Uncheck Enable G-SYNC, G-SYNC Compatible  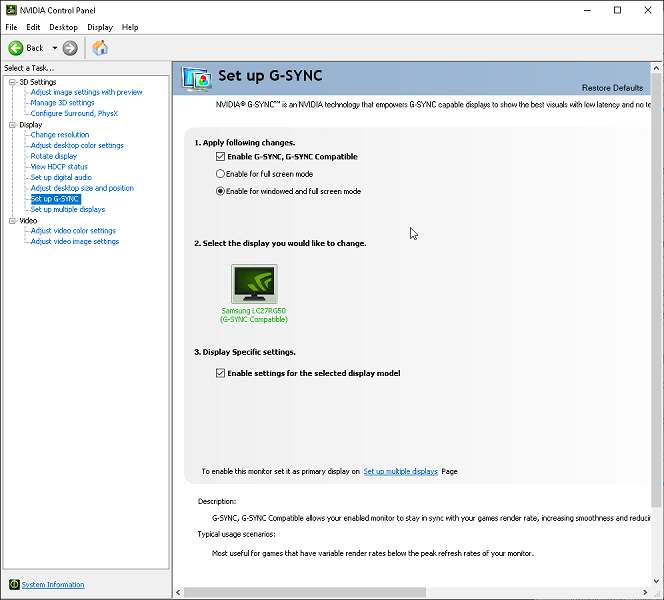(220, 157)
